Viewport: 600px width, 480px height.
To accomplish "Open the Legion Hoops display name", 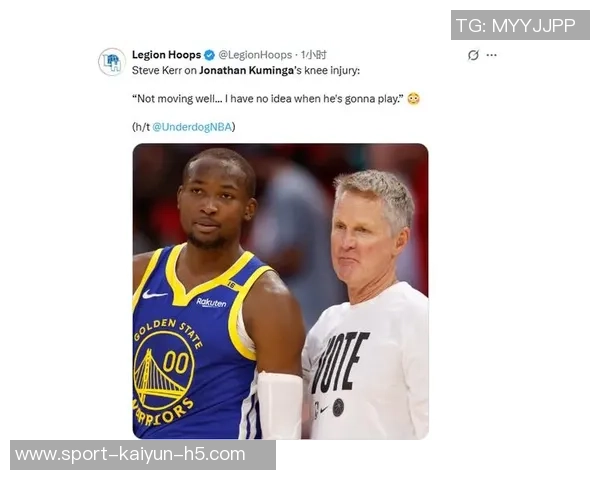I will pyautogui.click(x=166, y=55).
